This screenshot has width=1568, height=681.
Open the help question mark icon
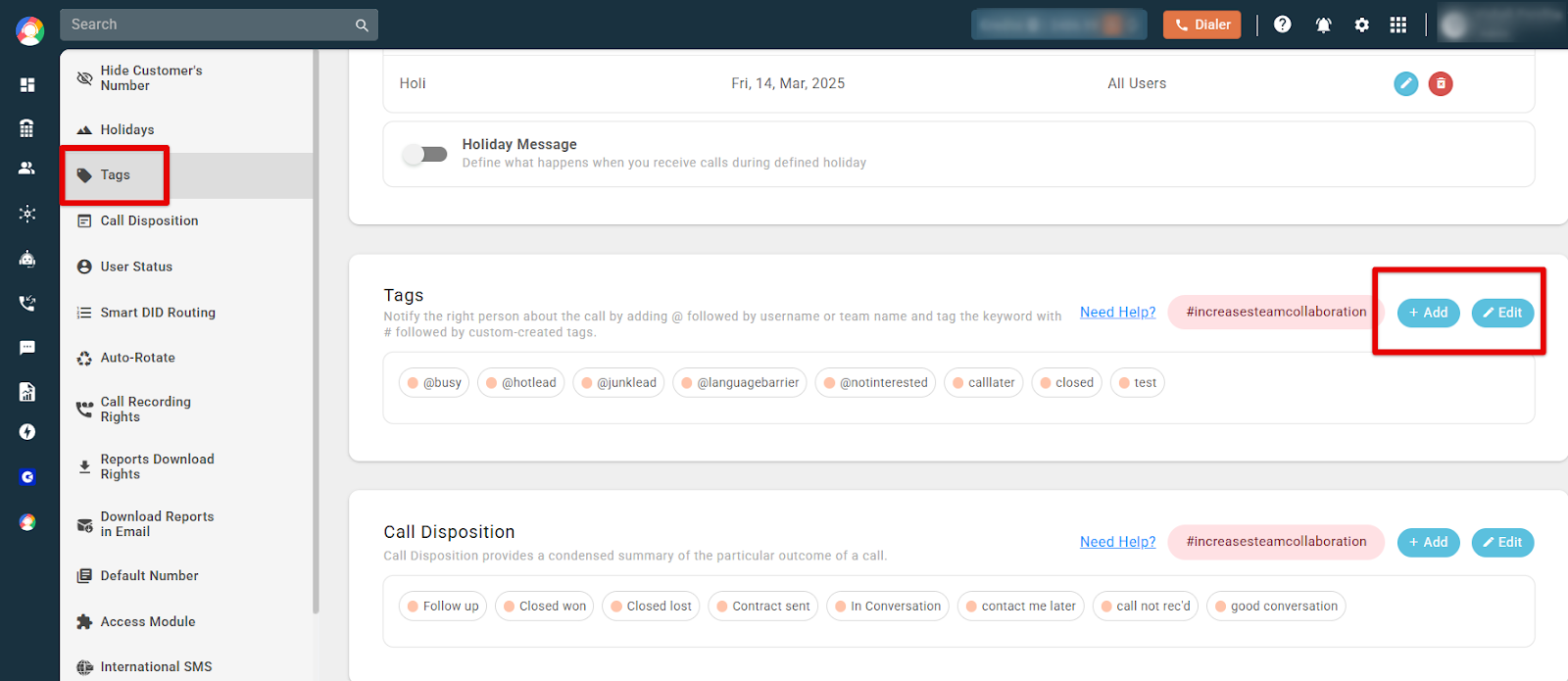pos(1283,24)
